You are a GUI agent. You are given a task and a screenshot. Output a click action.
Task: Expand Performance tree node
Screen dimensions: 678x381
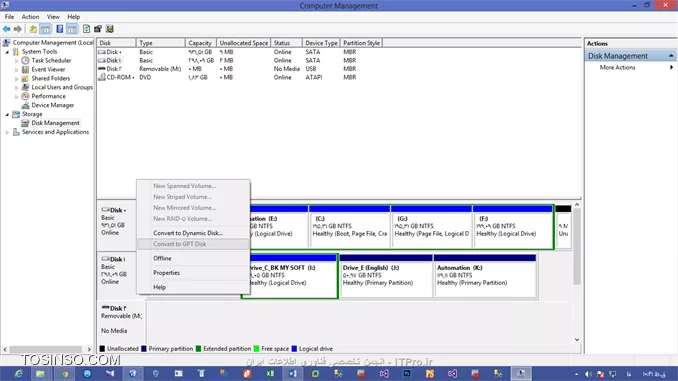pos(17,96)
